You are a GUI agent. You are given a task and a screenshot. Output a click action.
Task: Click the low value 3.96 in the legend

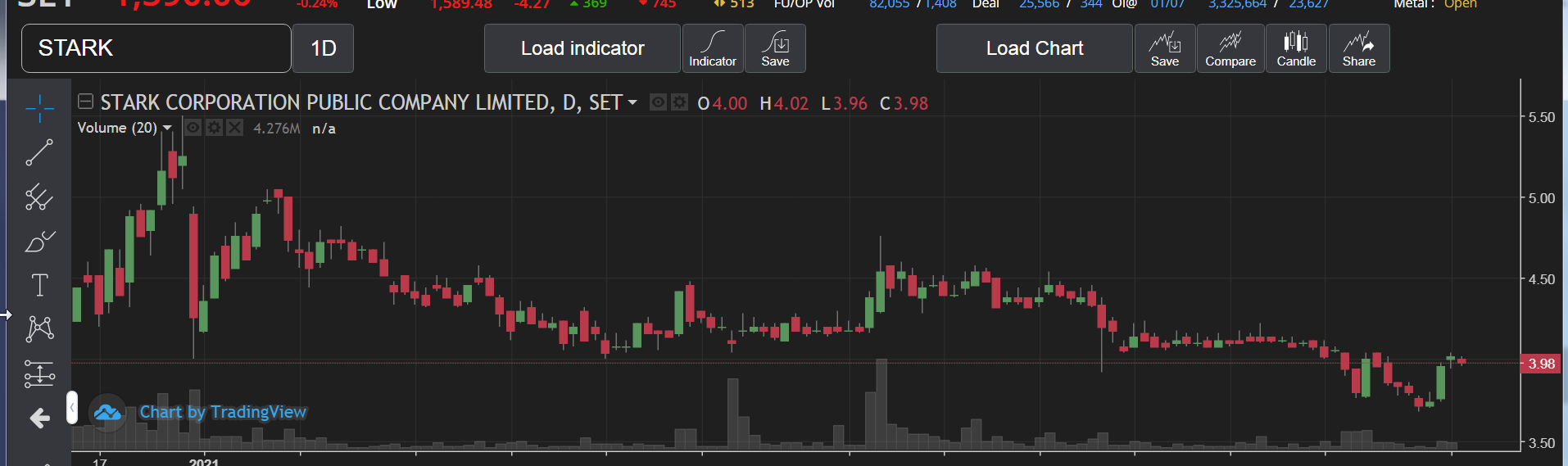(850, 103)
